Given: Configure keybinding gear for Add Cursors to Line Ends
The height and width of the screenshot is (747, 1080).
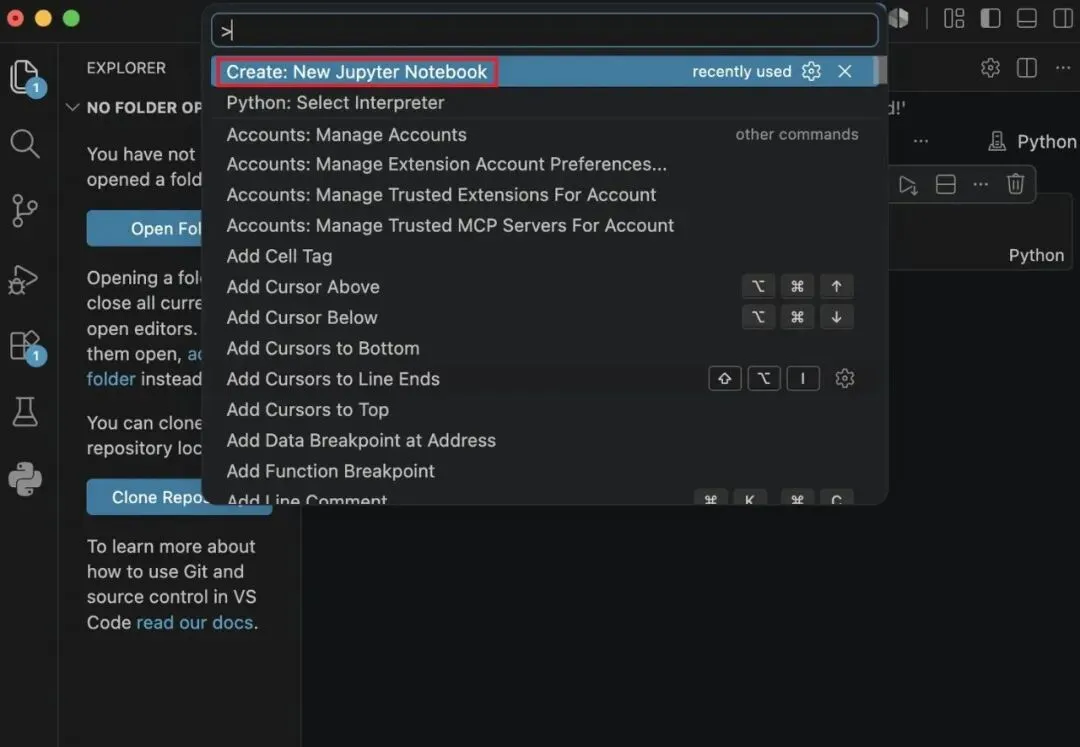Looking at the screenshot, I should [844, 379].
